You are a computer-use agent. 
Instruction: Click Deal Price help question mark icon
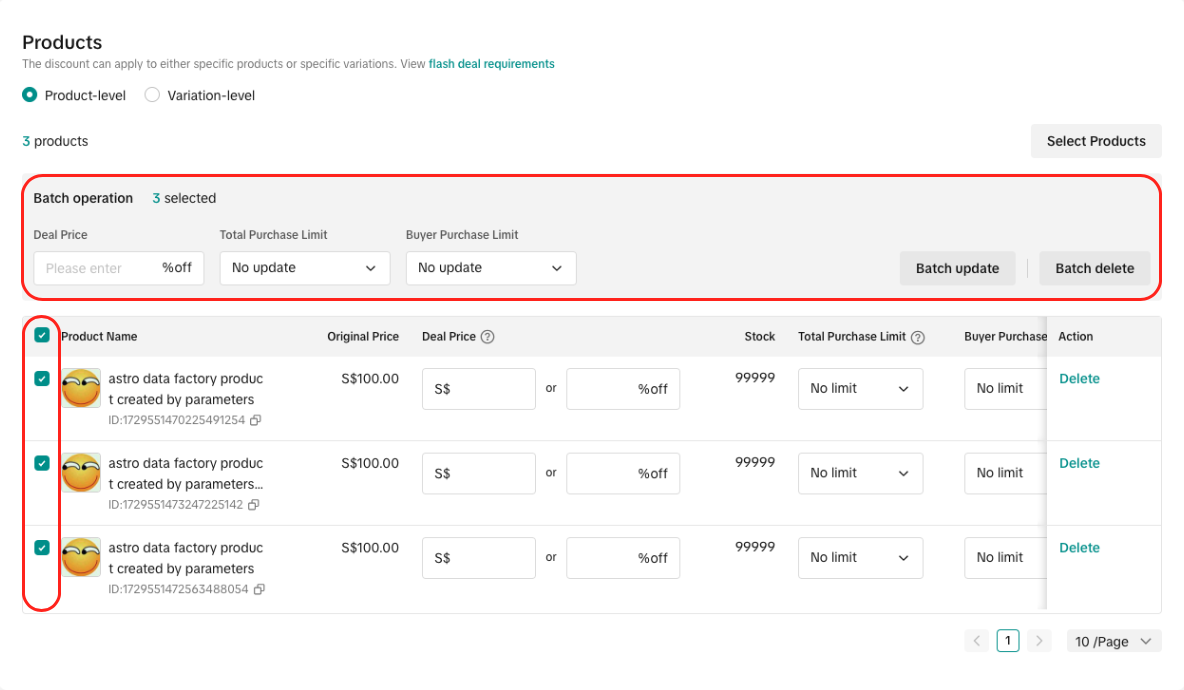tap(488, 337)
